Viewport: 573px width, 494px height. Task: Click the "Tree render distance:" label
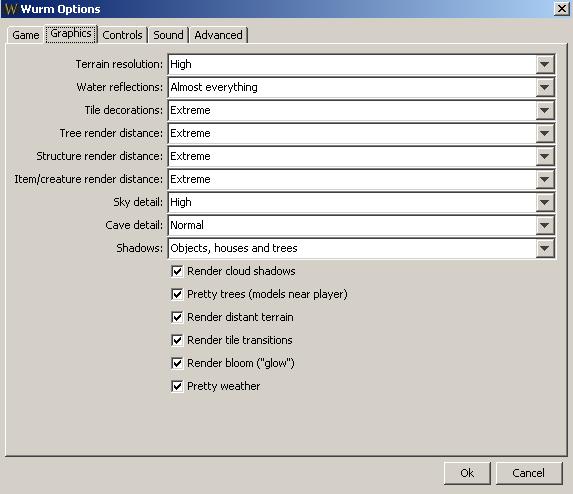pyautogui.click(x=111, y=133)
